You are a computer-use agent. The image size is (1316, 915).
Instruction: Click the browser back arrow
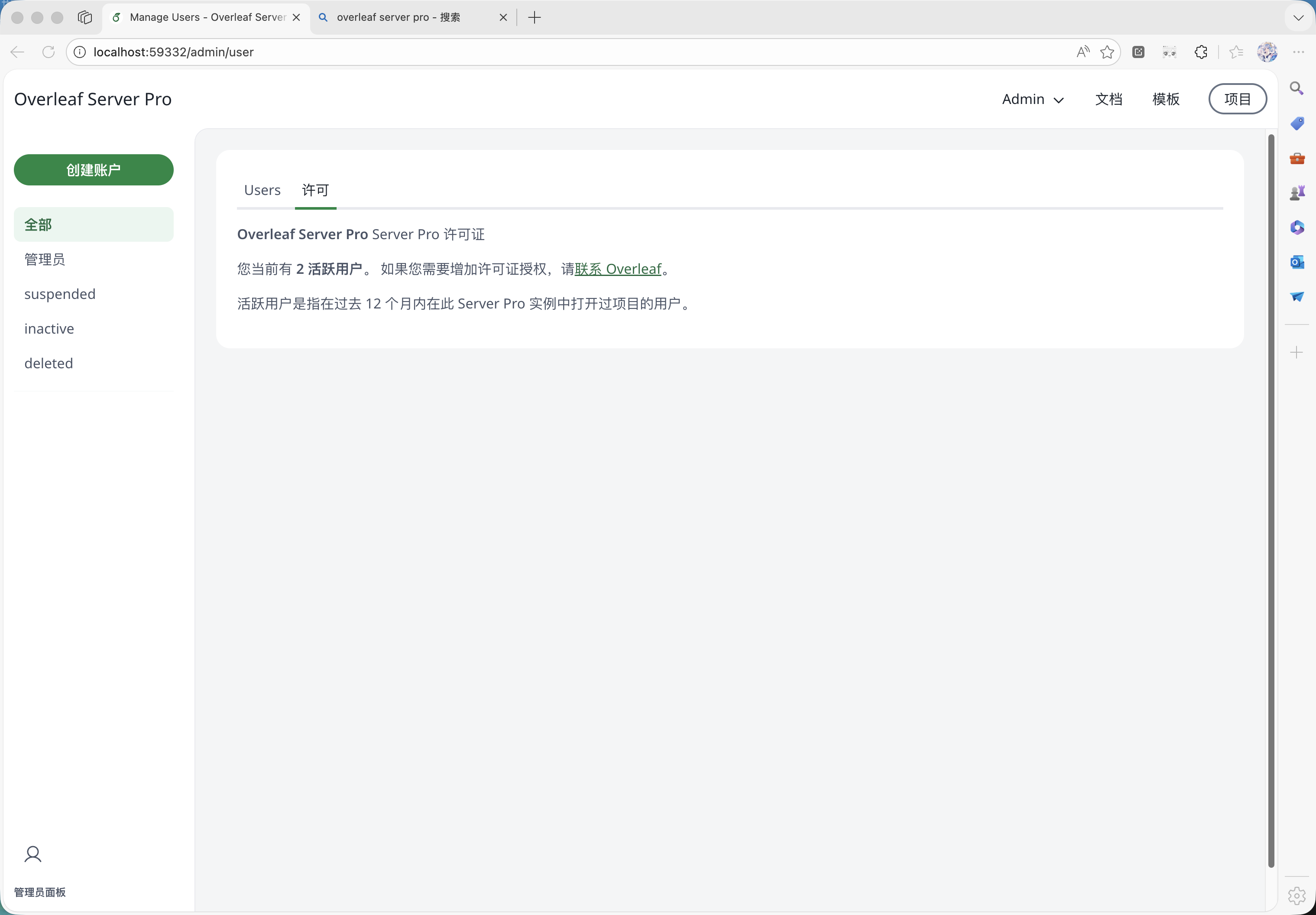pyautogui.click(x=17, y=52)
